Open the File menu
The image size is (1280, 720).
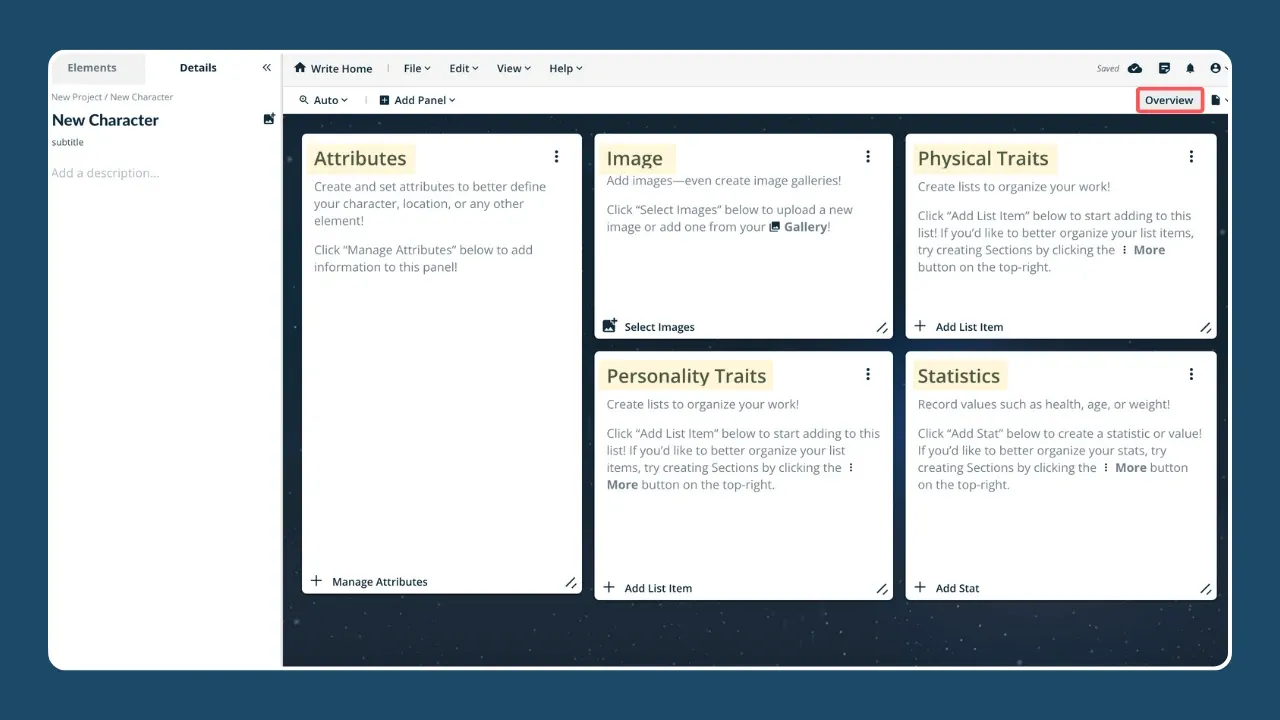click(416, 69)
